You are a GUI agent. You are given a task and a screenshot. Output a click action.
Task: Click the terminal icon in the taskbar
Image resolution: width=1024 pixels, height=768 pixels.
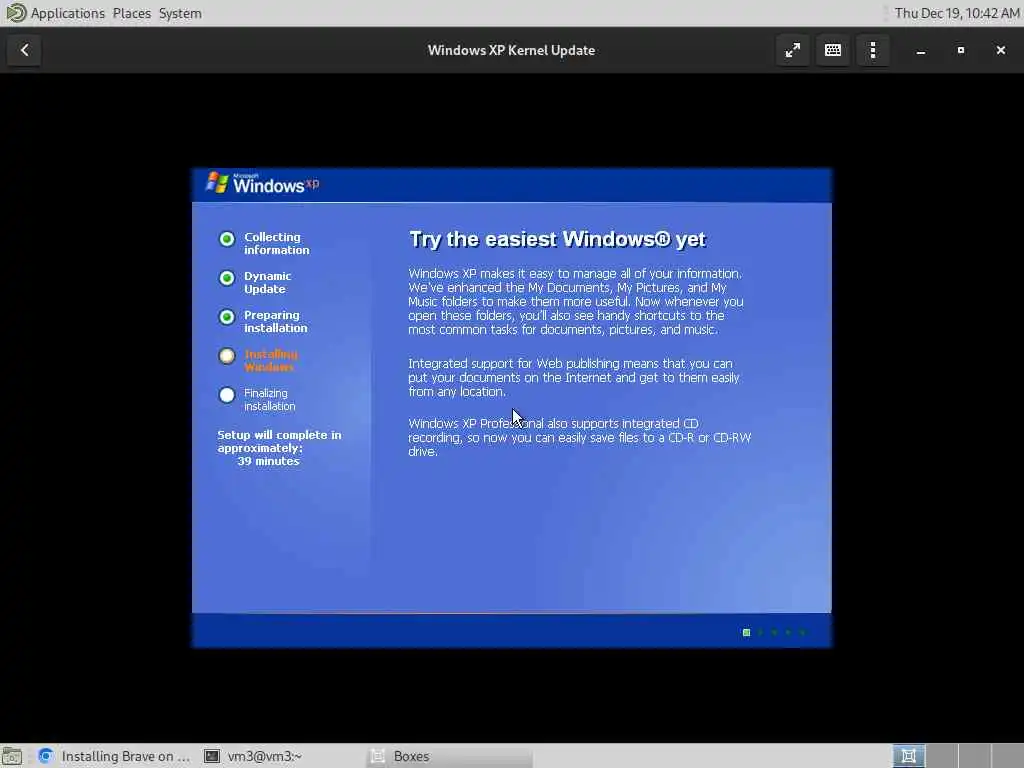pos(212,756)
